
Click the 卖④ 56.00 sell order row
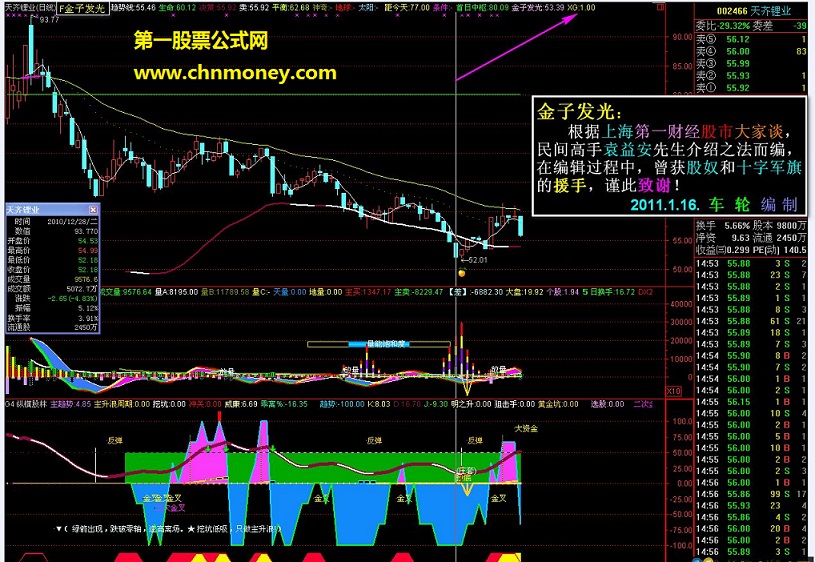[x=752, y=51]
